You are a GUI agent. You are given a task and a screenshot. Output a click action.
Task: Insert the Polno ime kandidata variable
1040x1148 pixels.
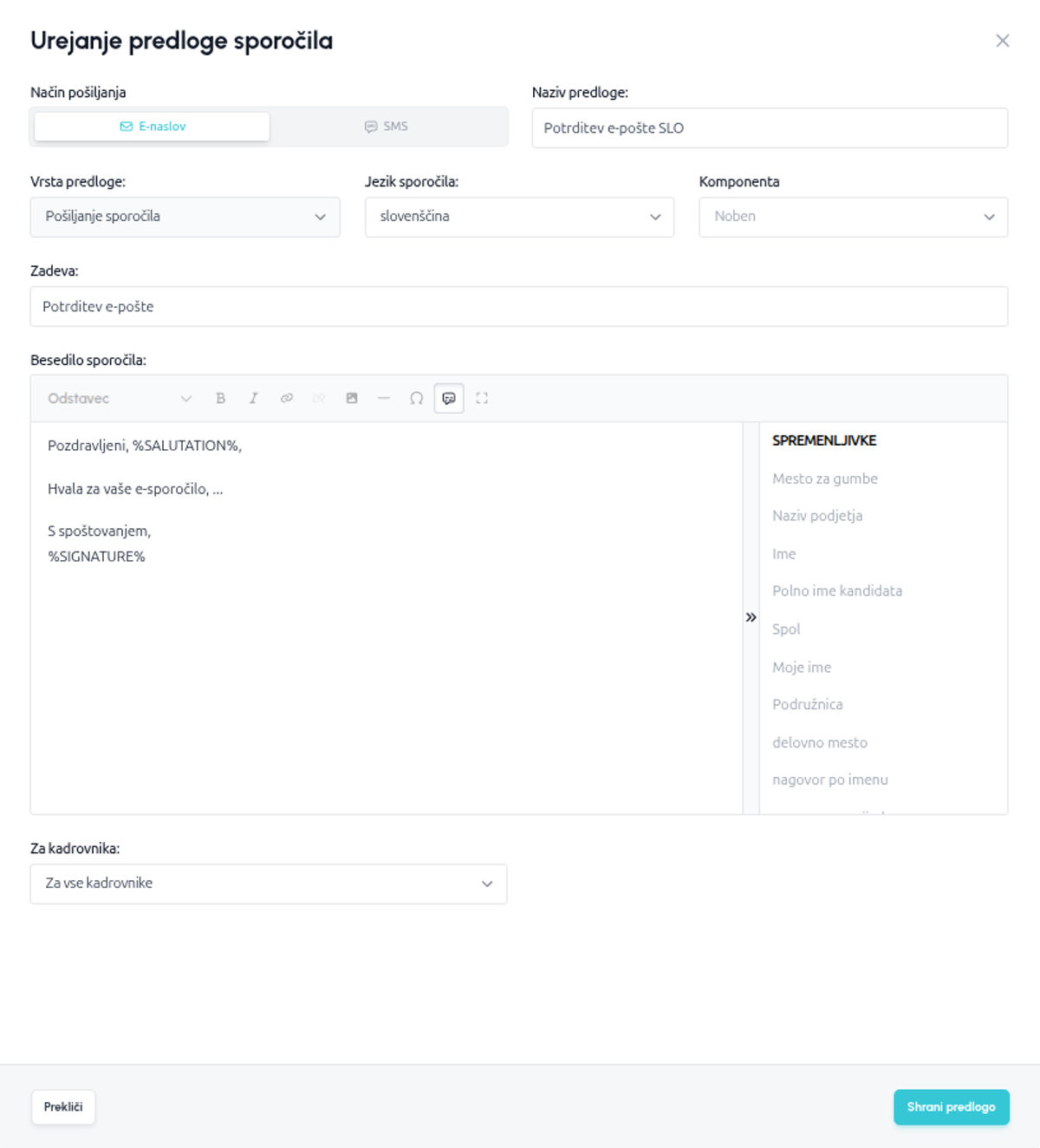(x=837, y=591)
